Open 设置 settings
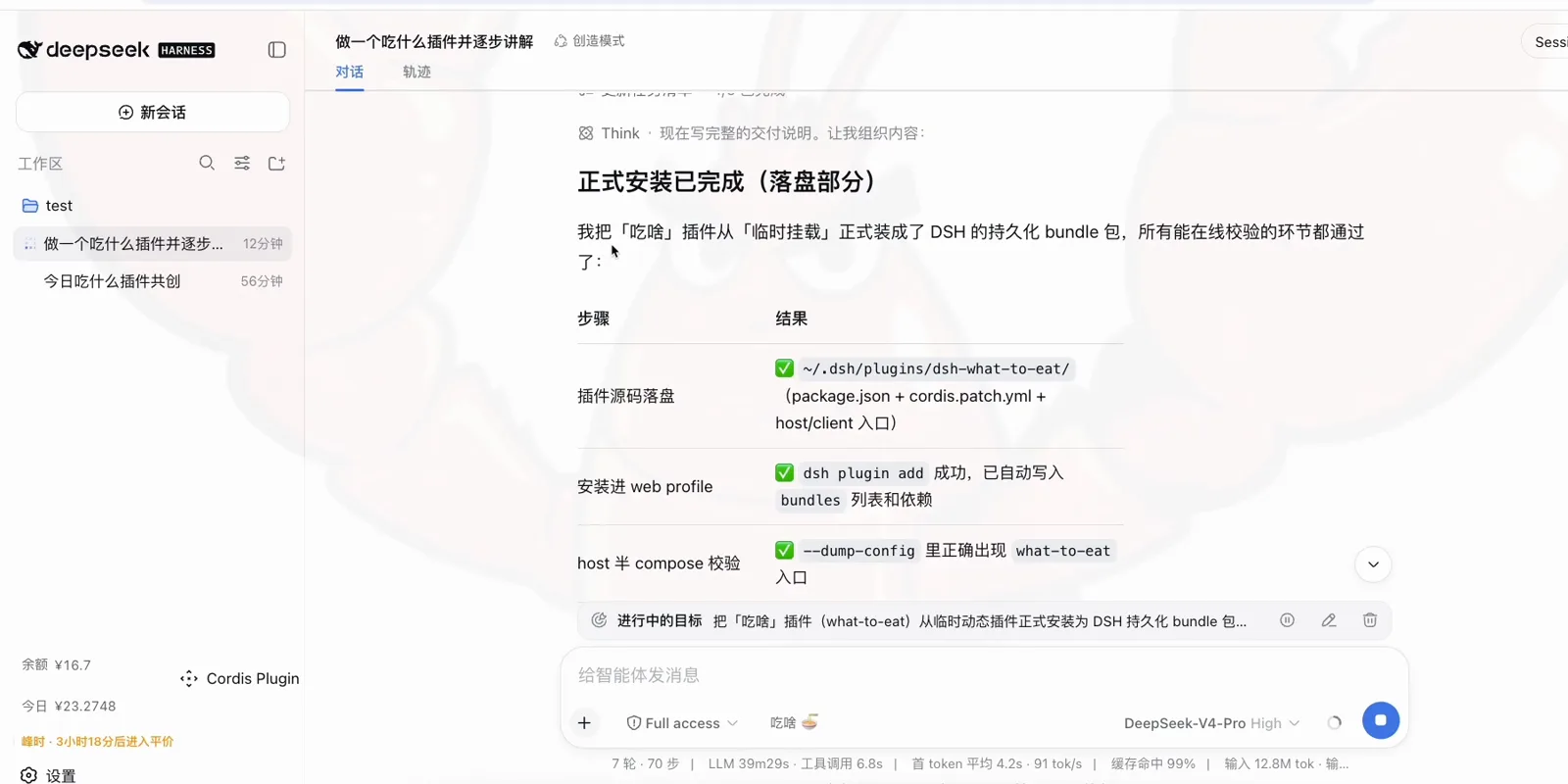The width and height of the screenshot is (1568, 784). click(48, 775)
